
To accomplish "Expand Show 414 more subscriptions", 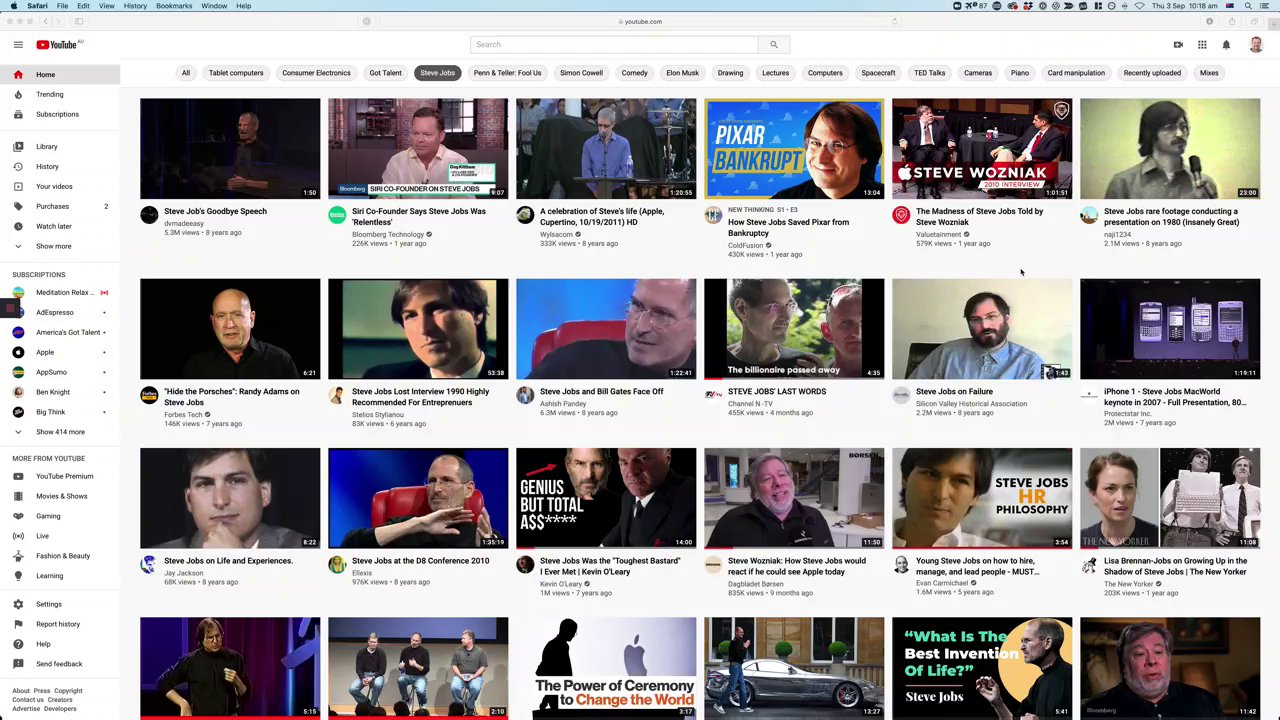I will coord(60,432).
